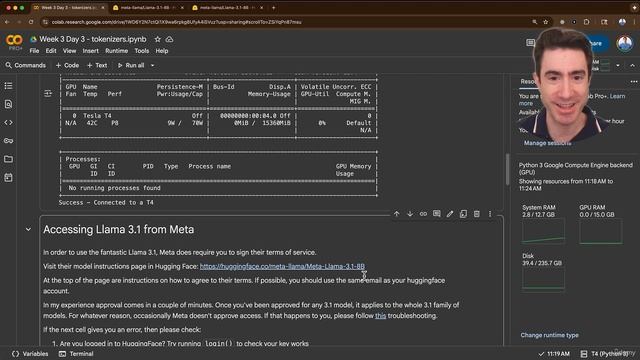640x360 pixels.
Task: Reload the browser page
Action: click(x=31, y=22)
